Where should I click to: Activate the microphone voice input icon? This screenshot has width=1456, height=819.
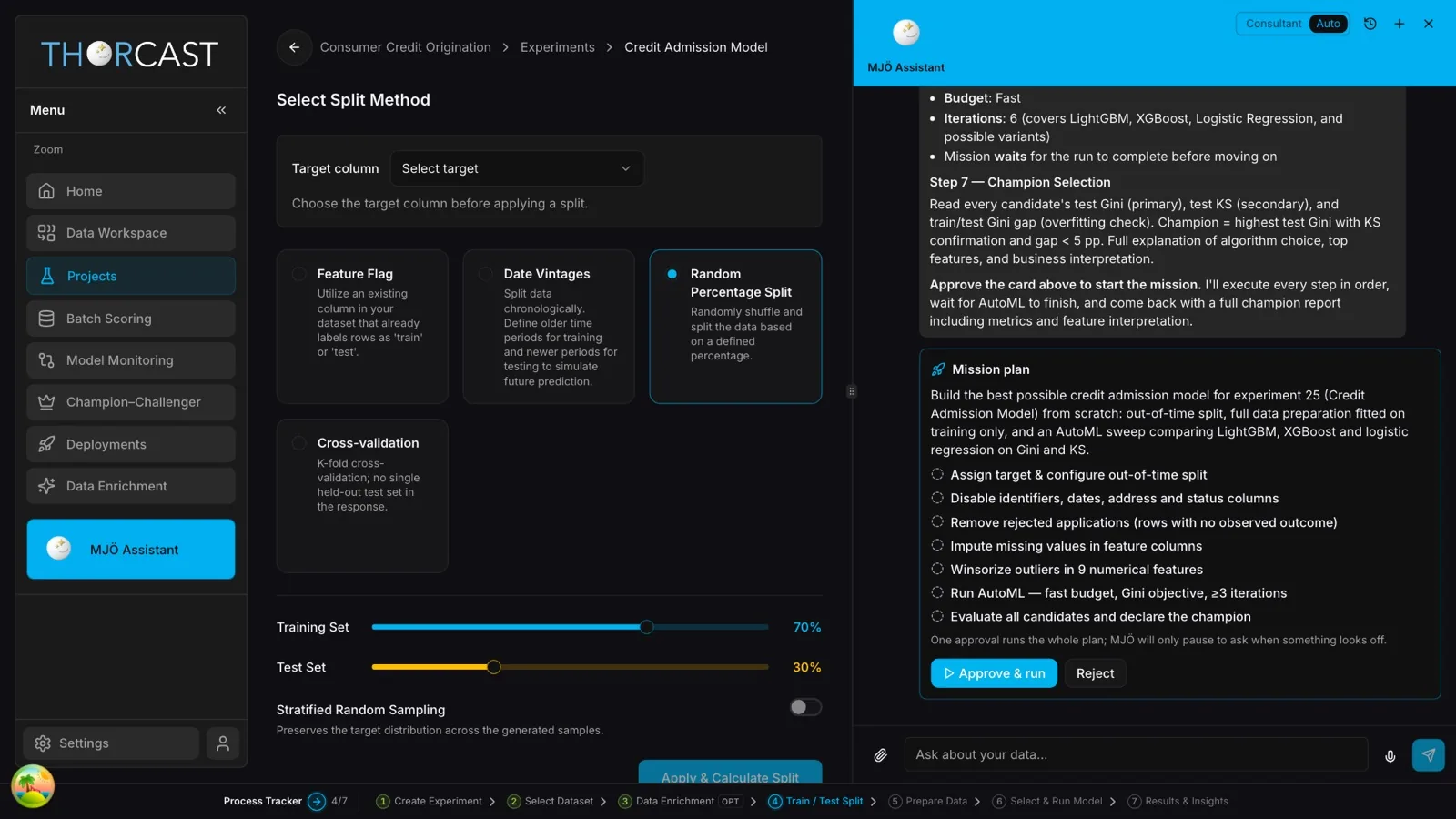[1390, 756]
